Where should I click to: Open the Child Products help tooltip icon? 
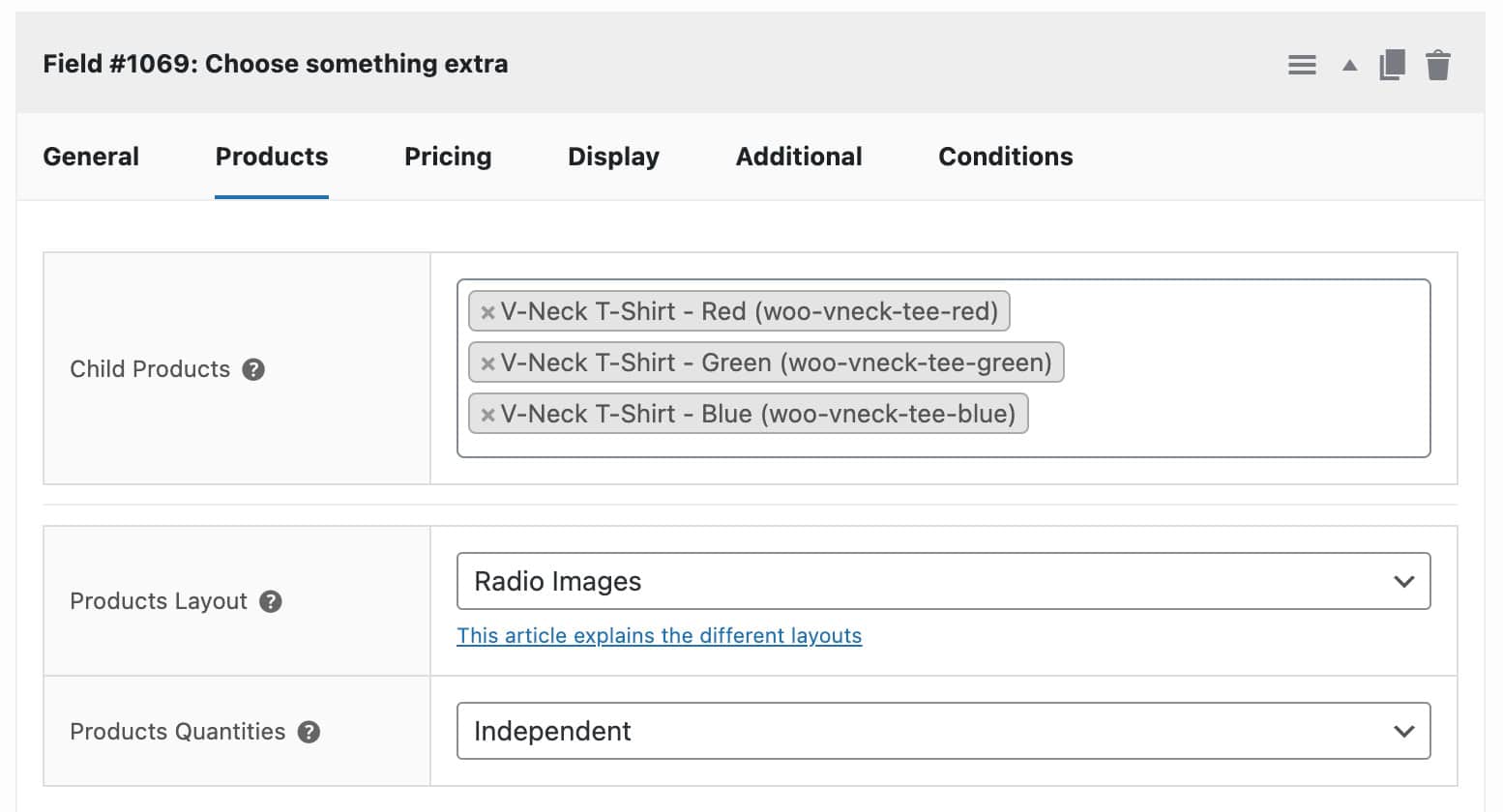click(252, 368)
